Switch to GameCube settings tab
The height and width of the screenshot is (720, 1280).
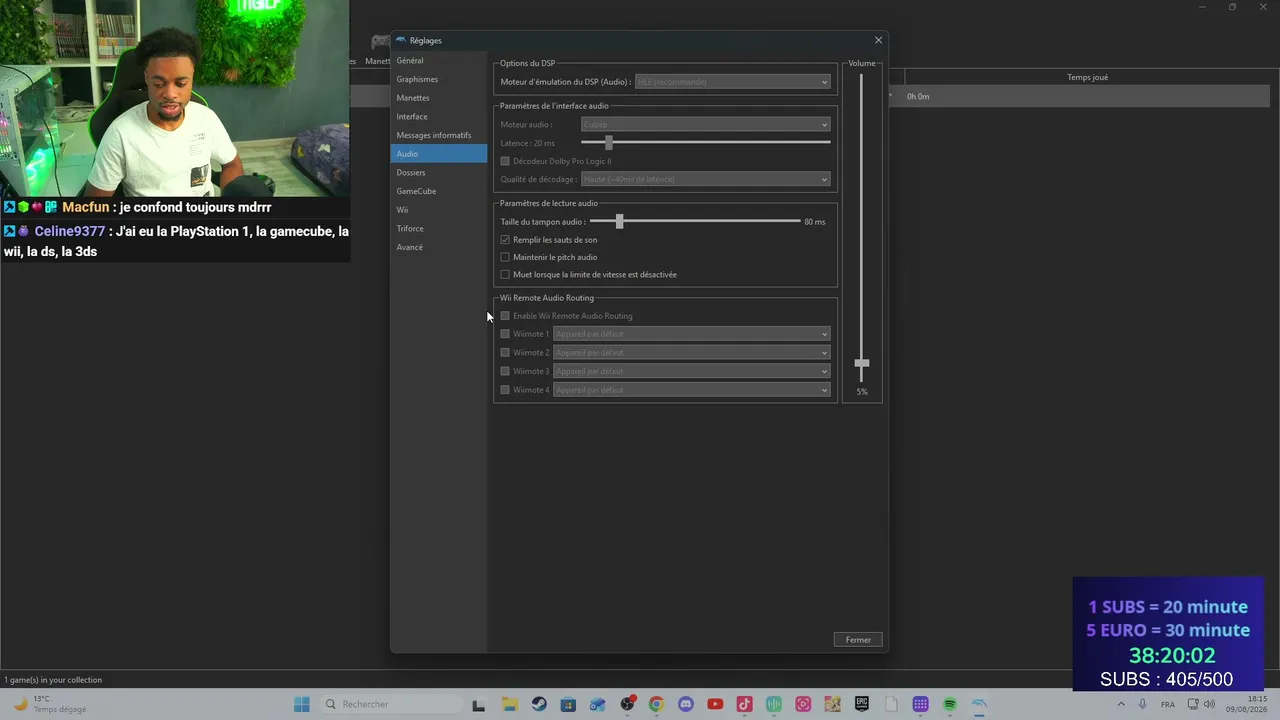point(438,191)
